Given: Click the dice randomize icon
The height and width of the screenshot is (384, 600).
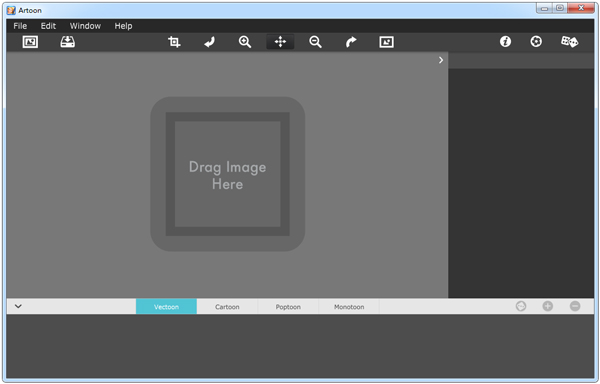Looking at the screenshot, I should [x=569, y=41].
